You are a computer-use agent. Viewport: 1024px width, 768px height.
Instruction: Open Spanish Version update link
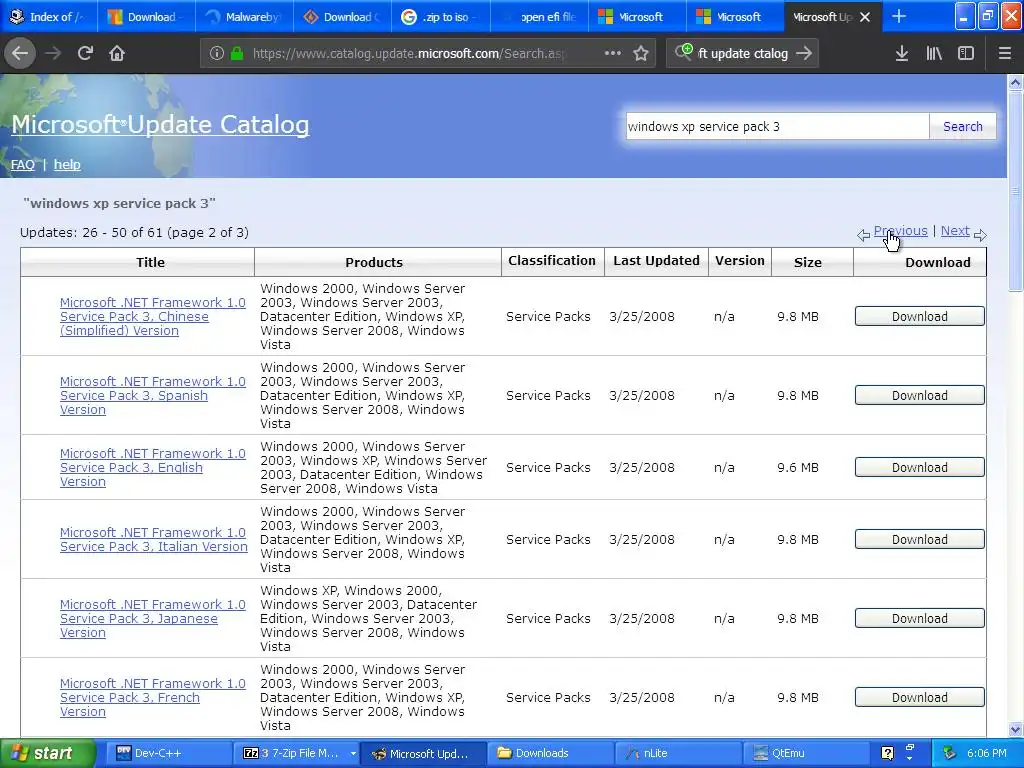pyautogui.click(x=153, y=396)
